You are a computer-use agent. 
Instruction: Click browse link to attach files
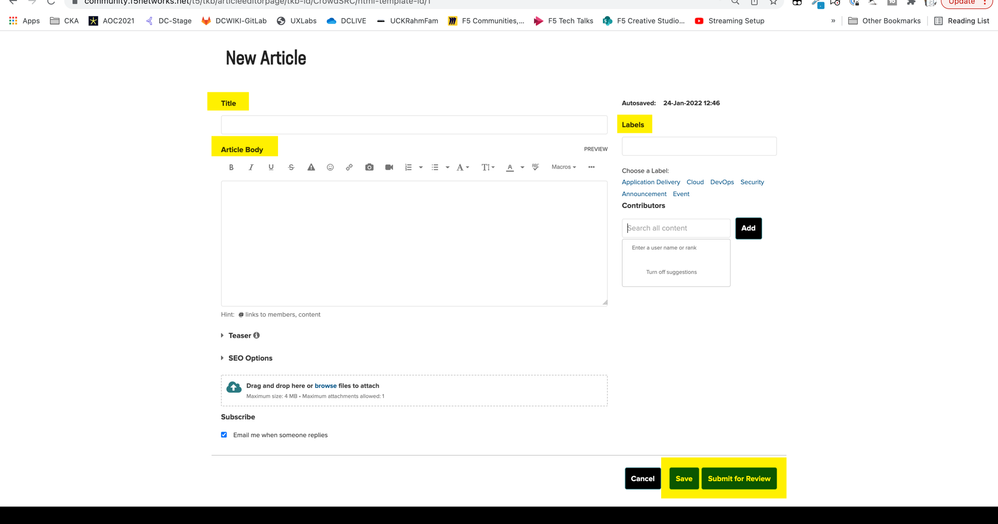click(x=325, y=386)
